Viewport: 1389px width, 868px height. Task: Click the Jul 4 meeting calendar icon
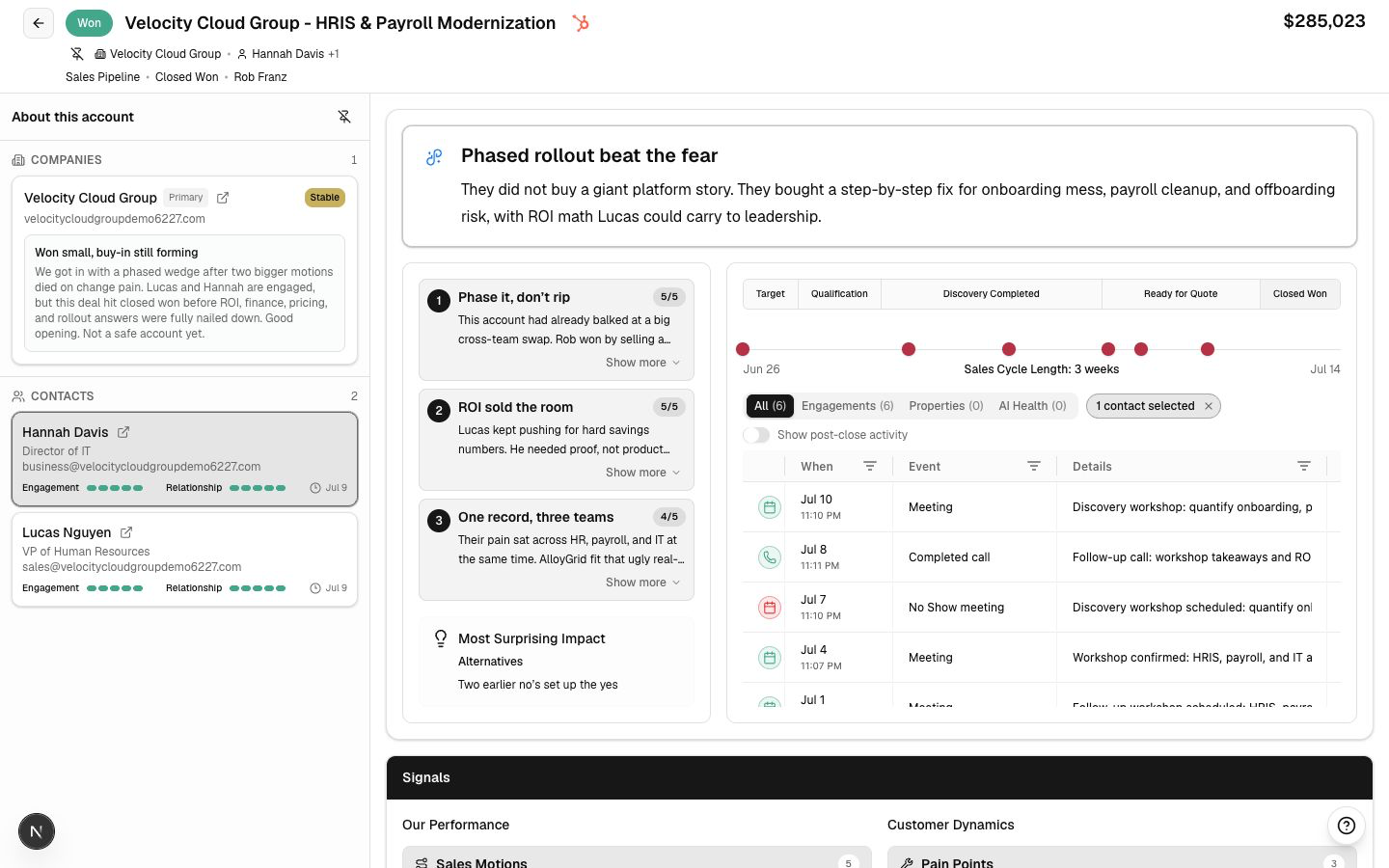tap(770, 658)
